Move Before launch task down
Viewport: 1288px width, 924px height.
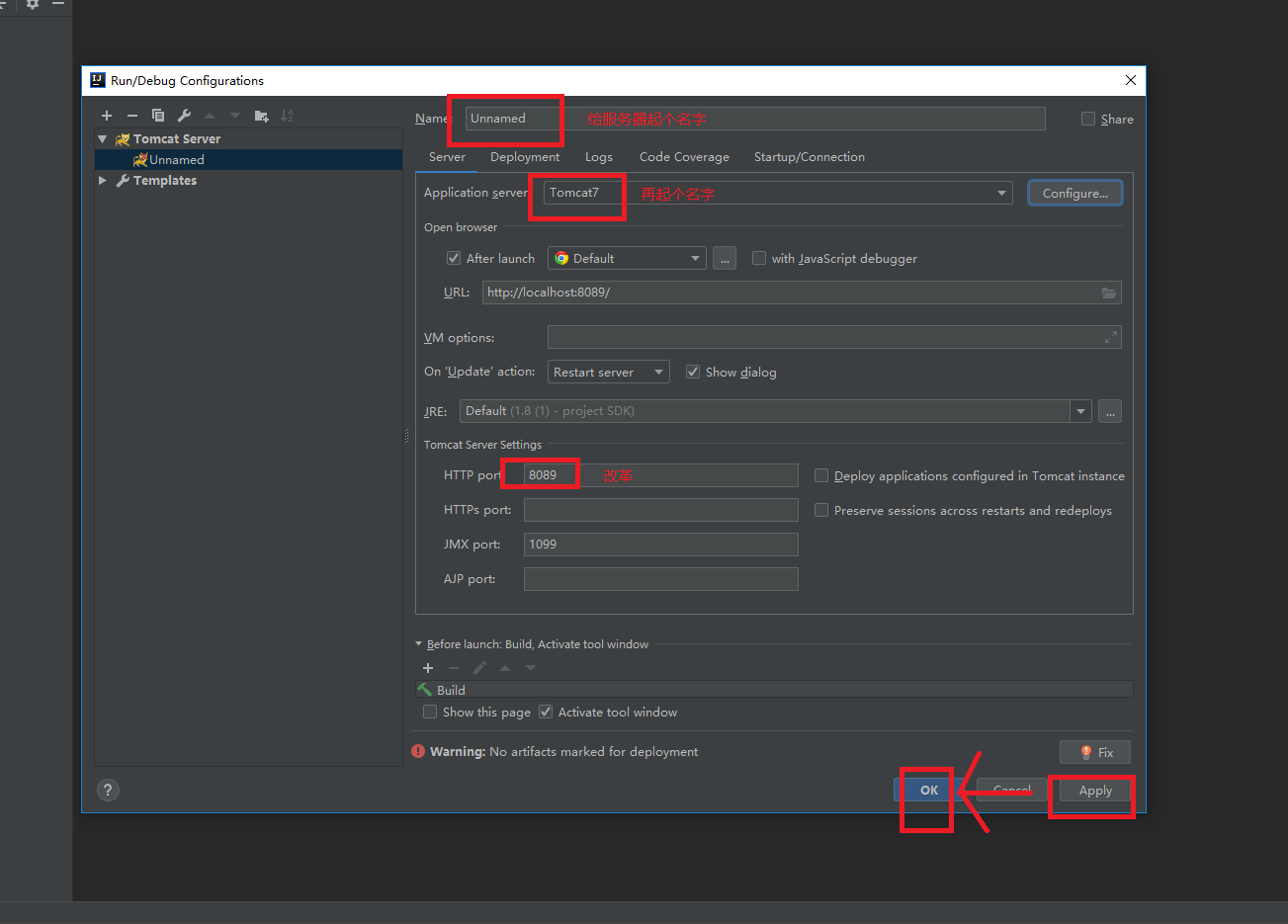pyautogui.click(x=531, y=668)
